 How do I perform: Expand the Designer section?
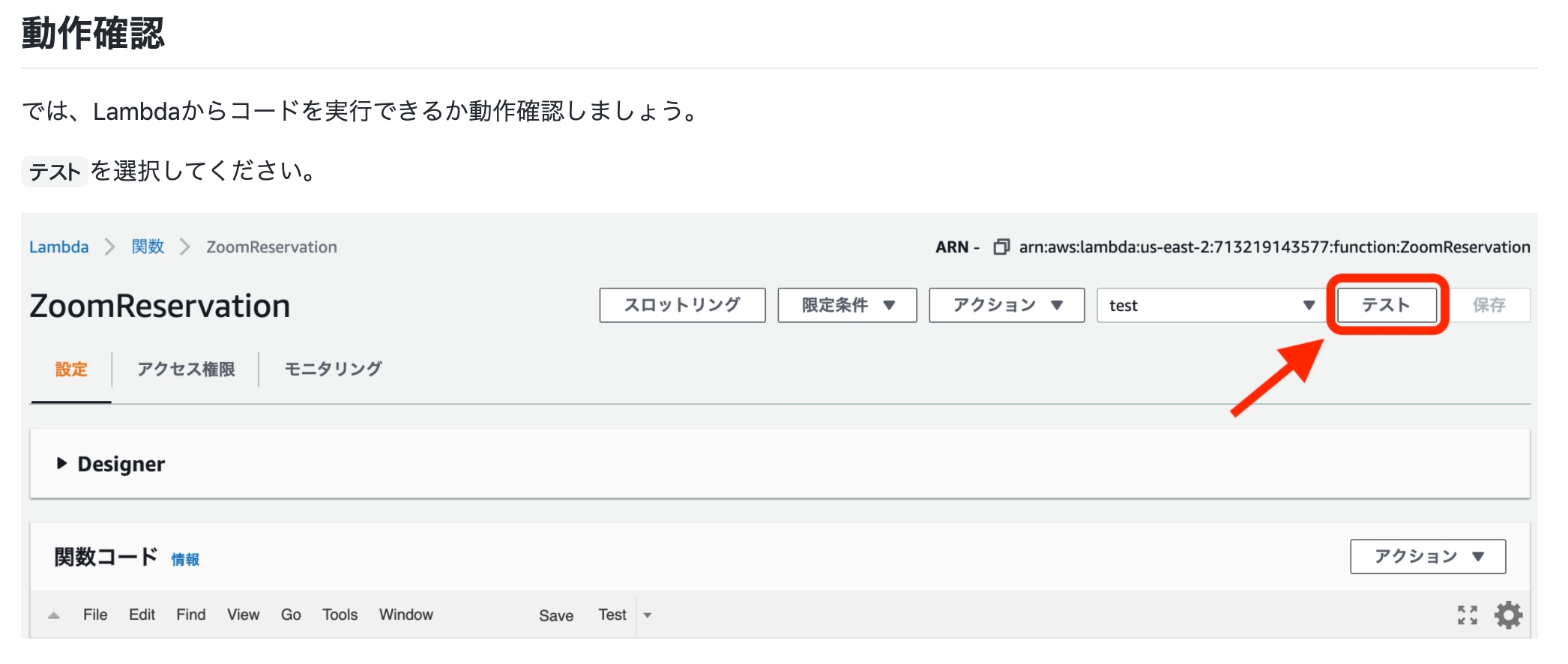(62, 464)
